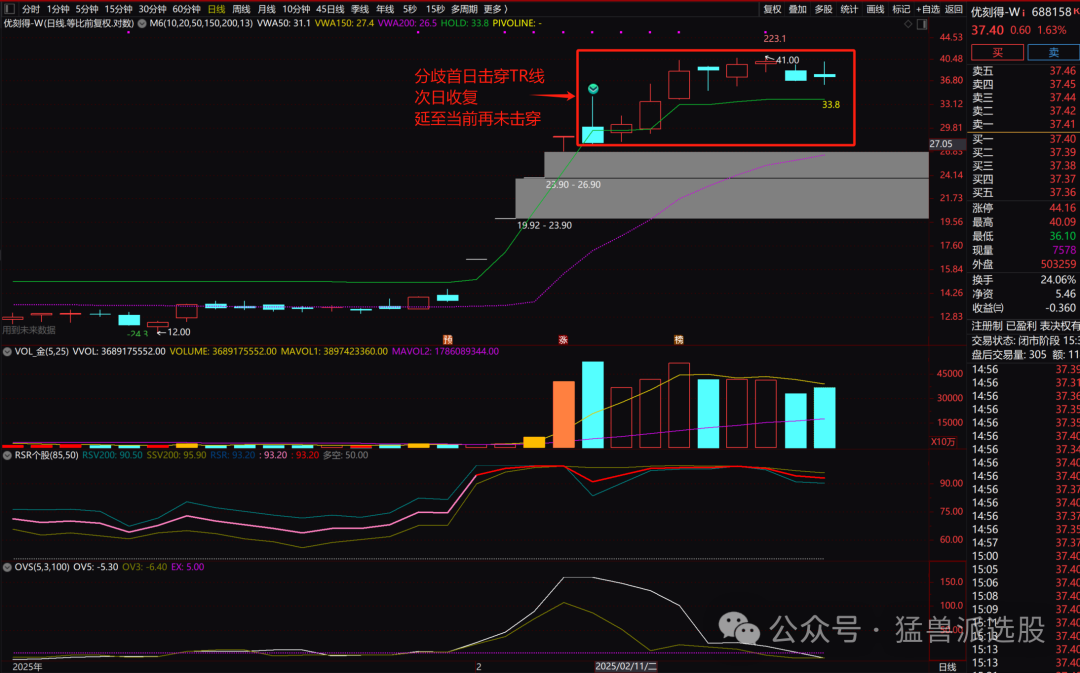The height and width of the screenshot is (673, 1080).
Task: Expand the RSR个股 indicator dropdown
Action: (x=7, y=455)
